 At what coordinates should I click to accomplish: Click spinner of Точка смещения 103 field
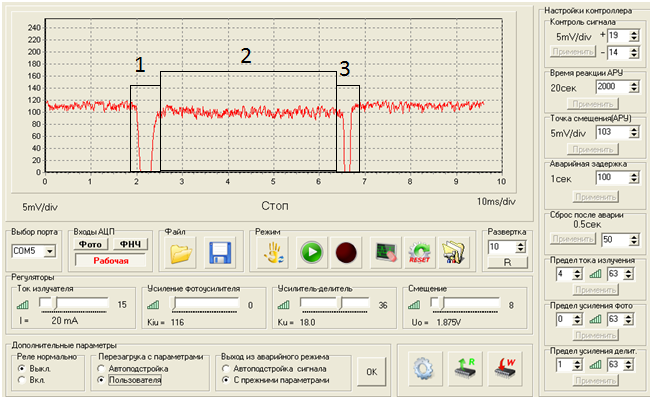click(634, 132)
